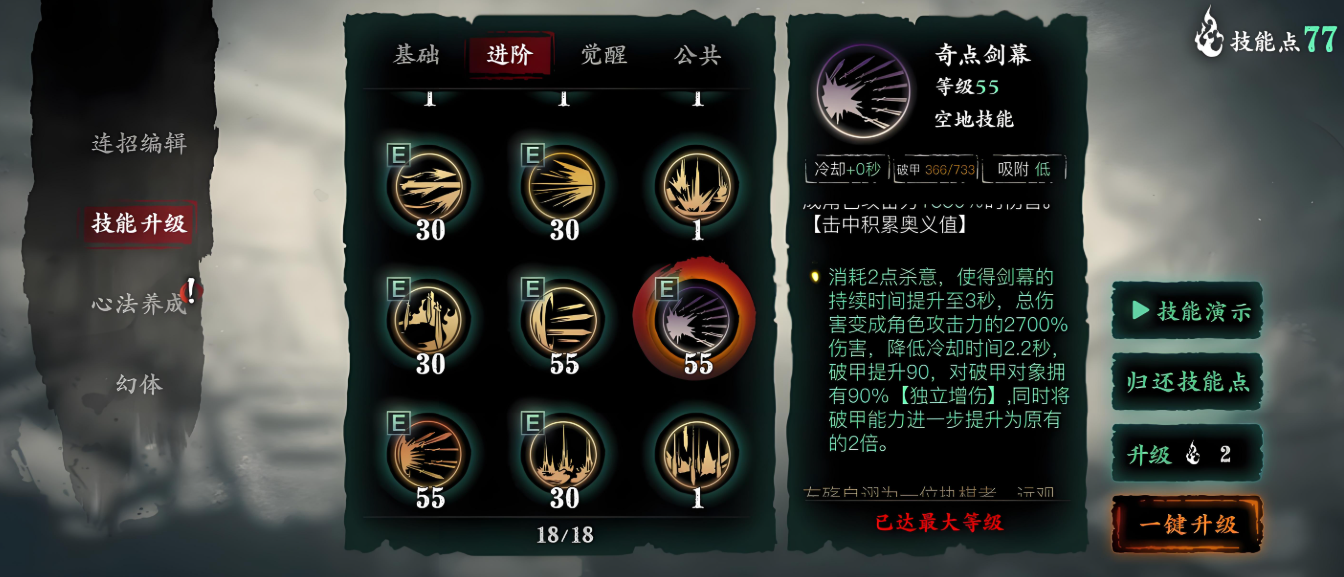
Task: Open the 基础 skills tab
Action: tap(416, 55)
